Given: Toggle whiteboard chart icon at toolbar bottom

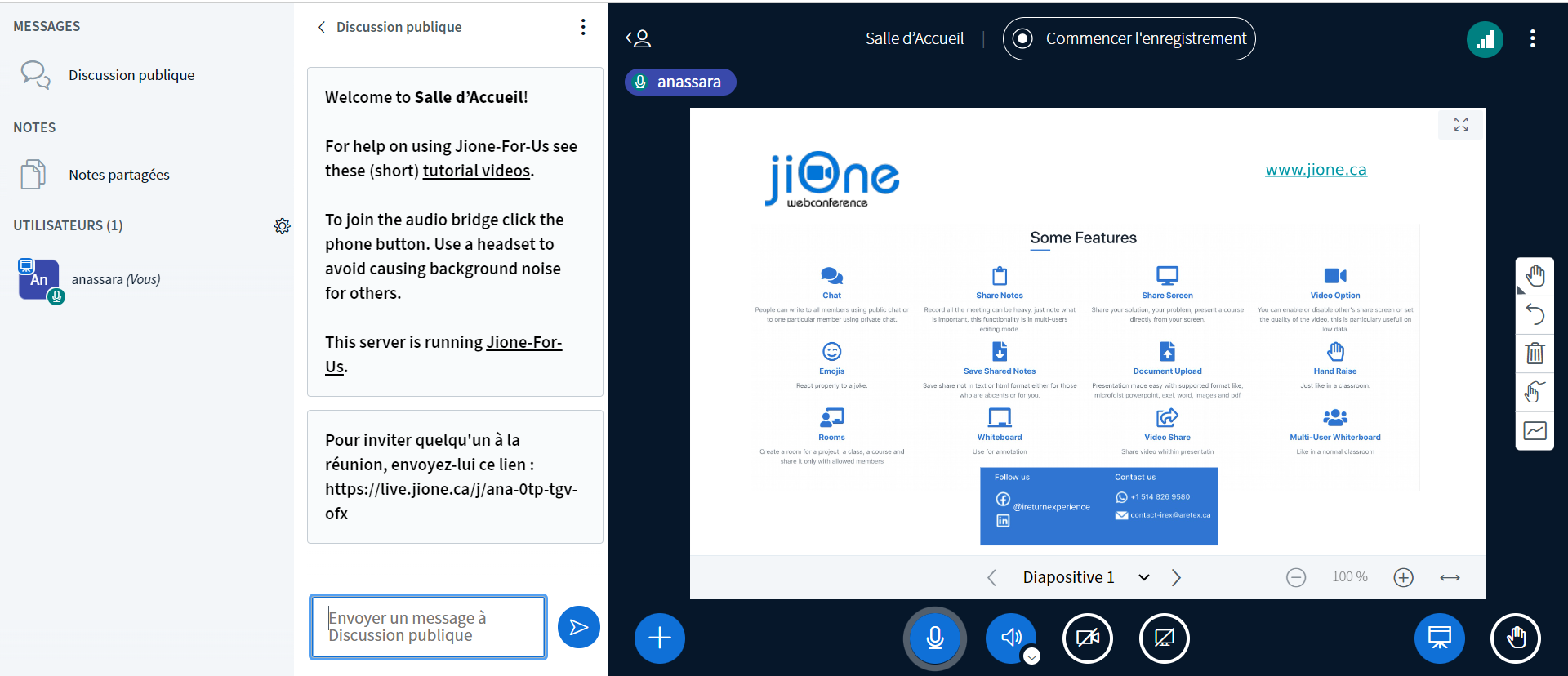Looking at the screenshot, I should point(1535,430).
